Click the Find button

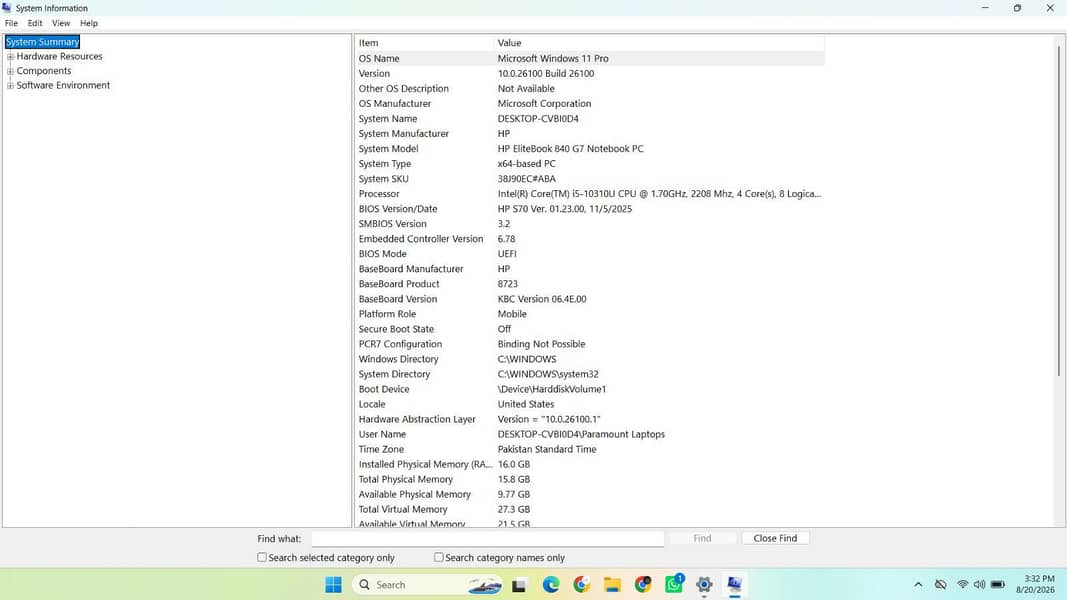(702, 538)
